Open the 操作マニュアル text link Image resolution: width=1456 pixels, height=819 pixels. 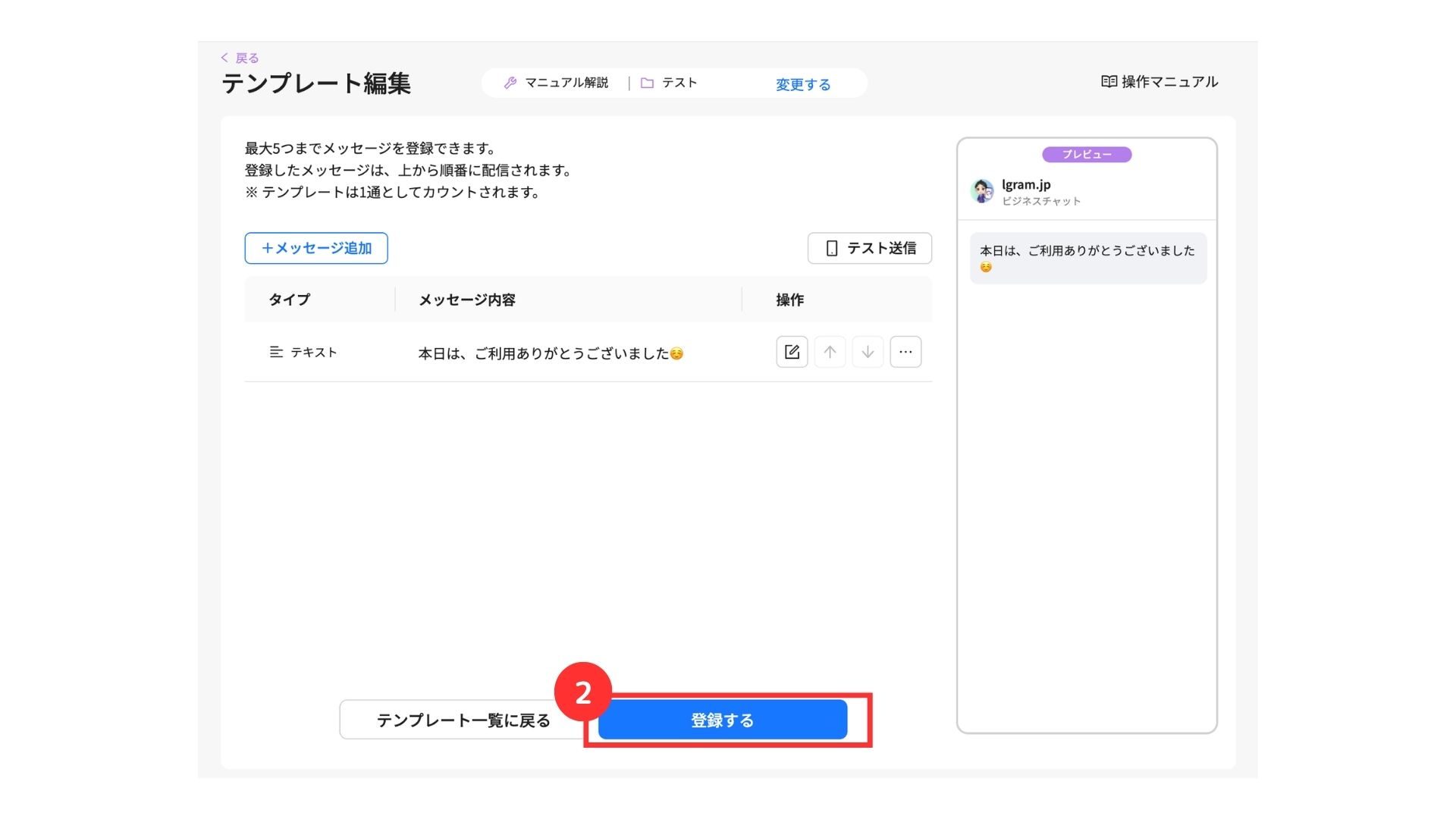(x=1169, y=82)
